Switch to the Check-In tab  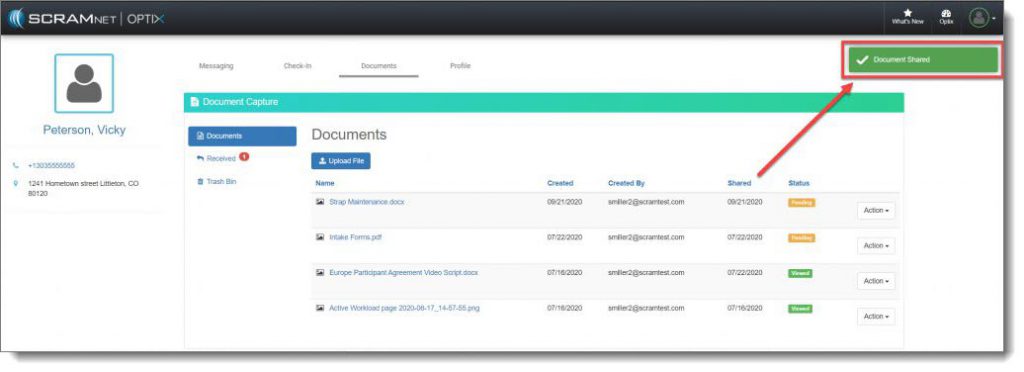click(297, 66)
